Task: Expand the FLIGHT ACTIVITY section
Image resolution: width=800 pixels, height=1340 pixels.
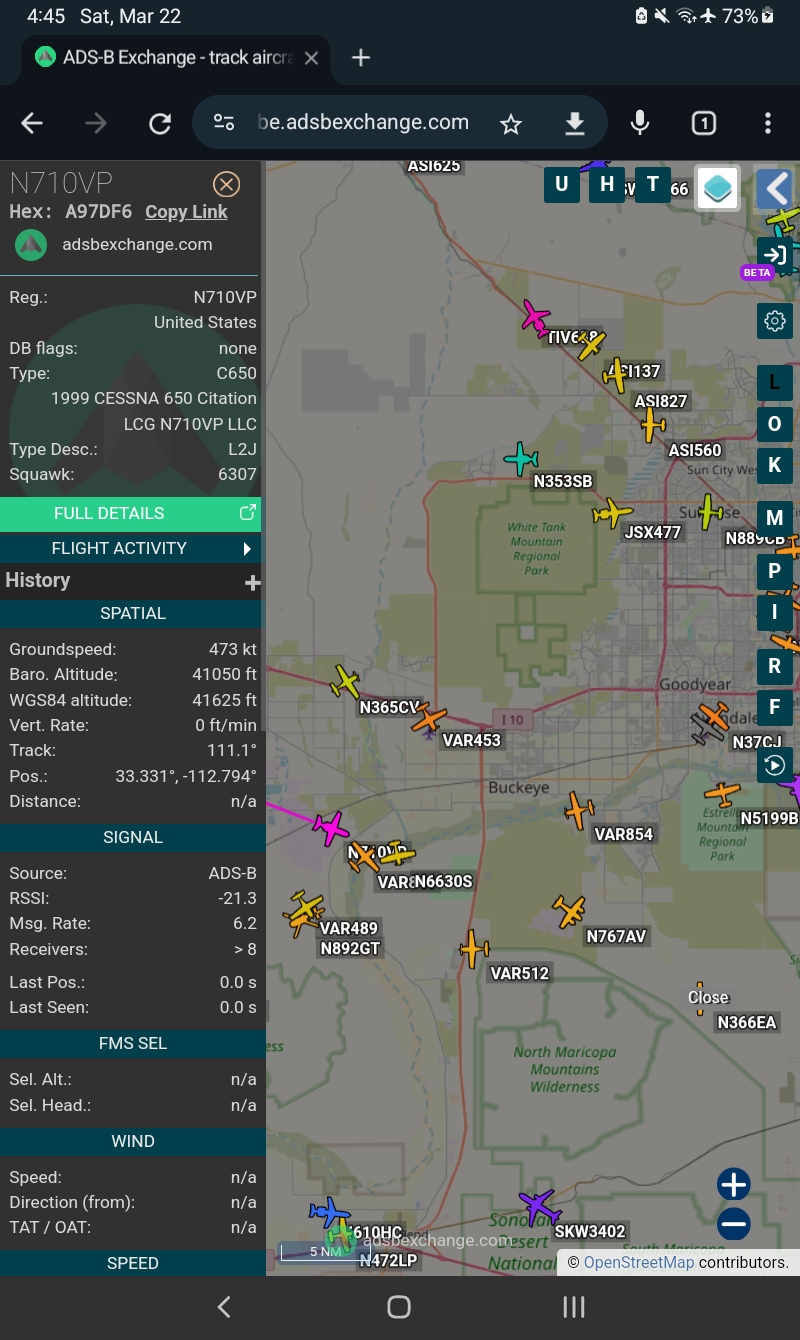Action: 130,548
